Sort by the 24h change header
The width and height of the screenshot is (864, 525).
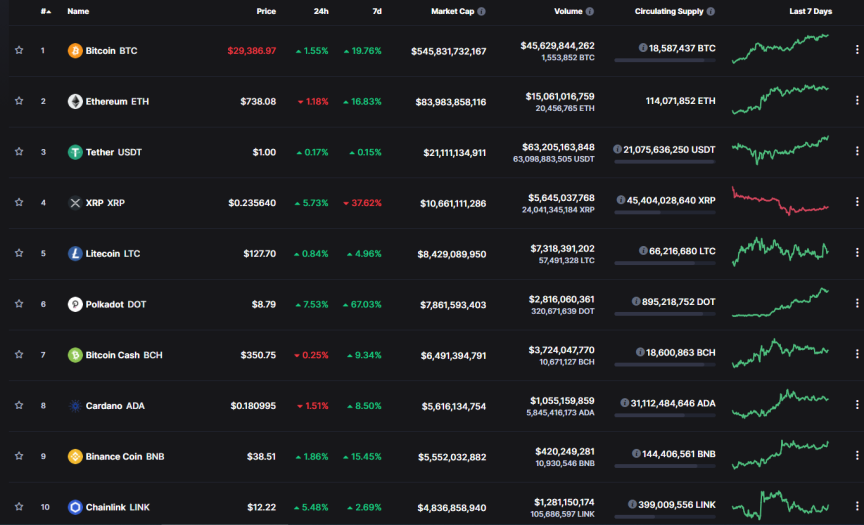tap(321, 11)
